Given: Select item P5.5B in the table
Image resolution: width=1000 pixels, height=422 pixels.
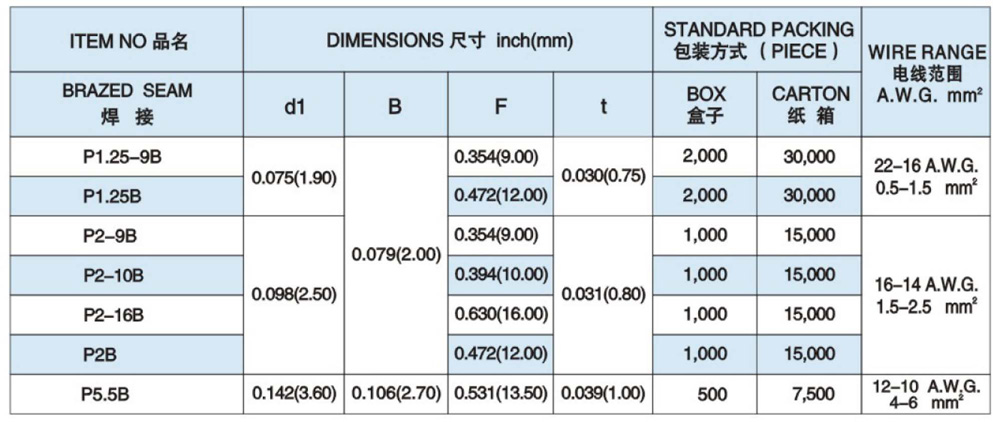Looking at the screenshot, I should [127, 394].
